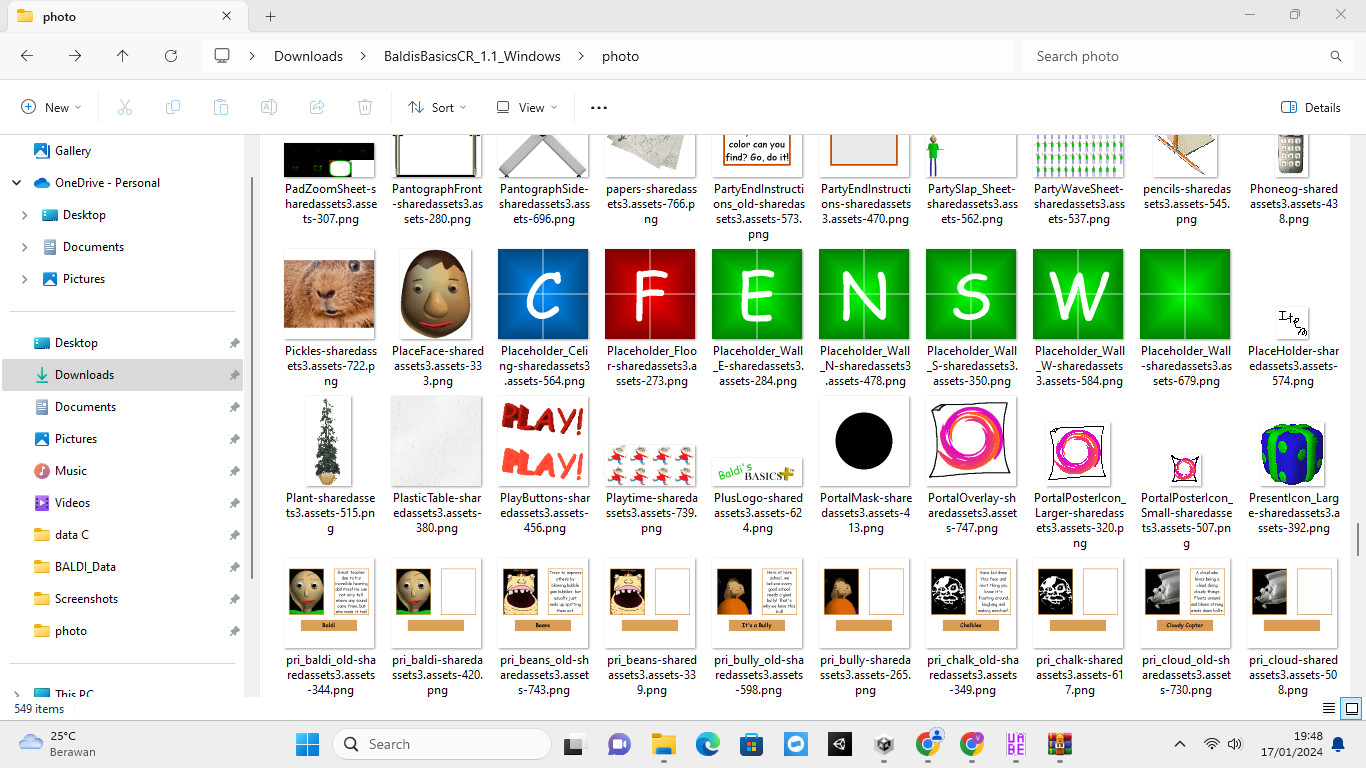Expand the This PC tree node
1366x768 pixels.
tap(17, 694)
